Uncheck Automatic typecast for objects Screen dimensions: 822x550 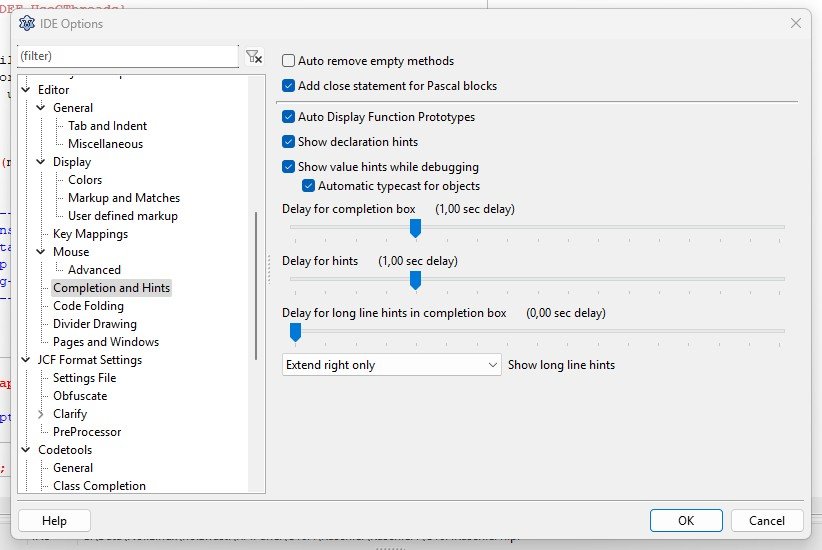[x=309, y=186]
